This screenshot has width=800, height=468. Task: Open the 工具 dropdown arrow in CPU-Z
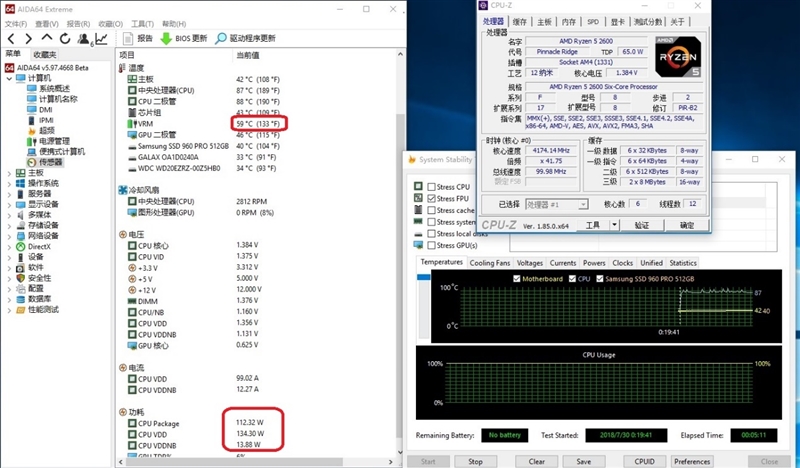[614, 225]
